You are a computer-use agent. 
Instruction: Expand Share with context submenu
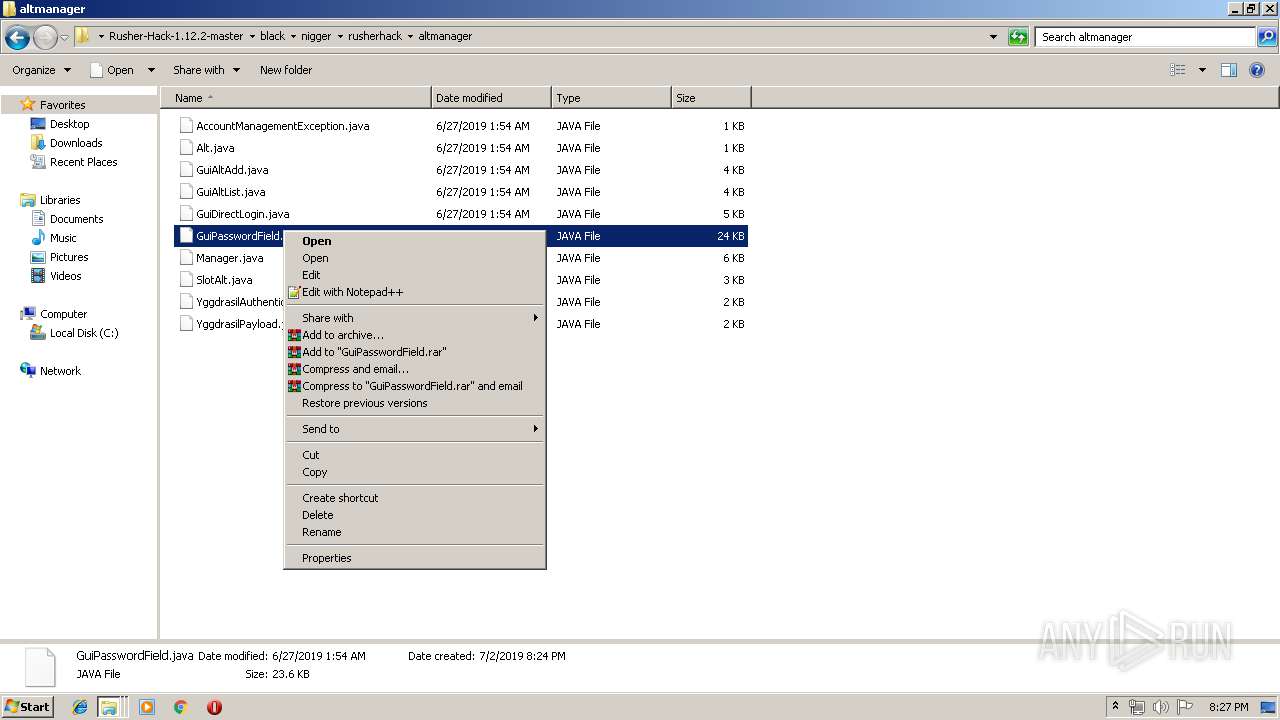pos(415,318)
